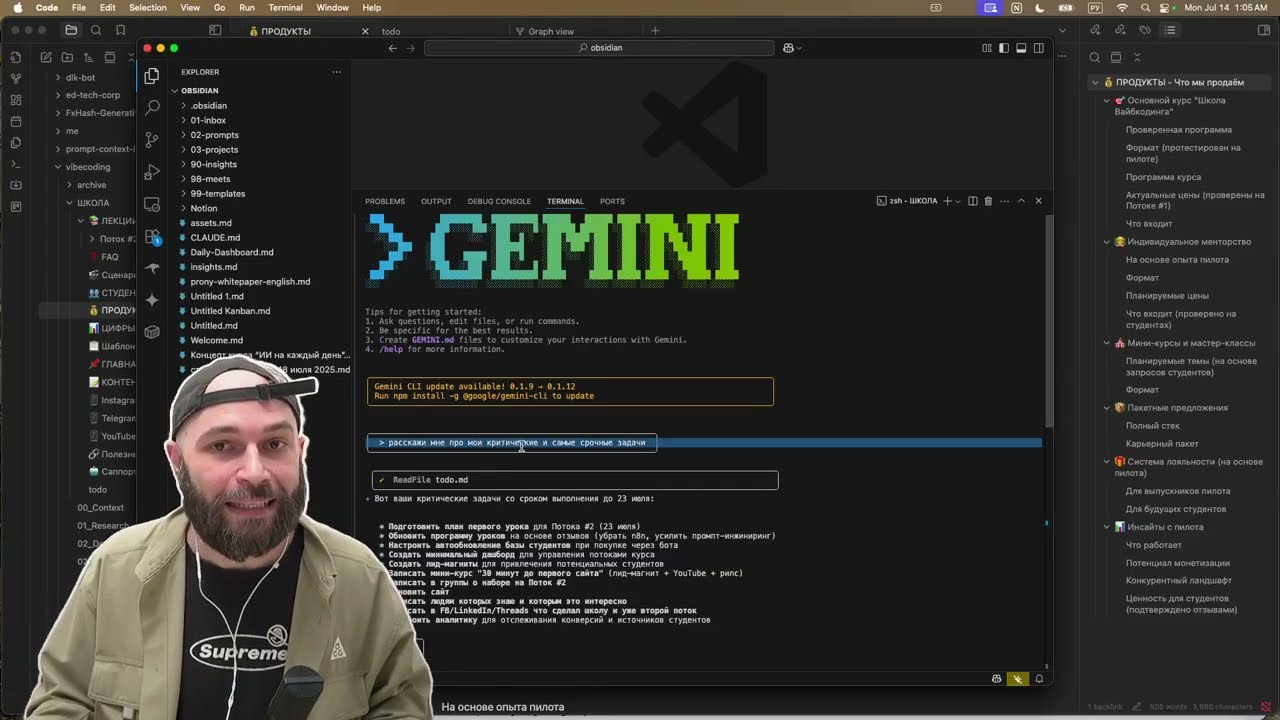The height and width of the screenshot is (720, 1280).
Task: Toggle VS Code bottom panel visibility
Action: tap(1021, 48)
